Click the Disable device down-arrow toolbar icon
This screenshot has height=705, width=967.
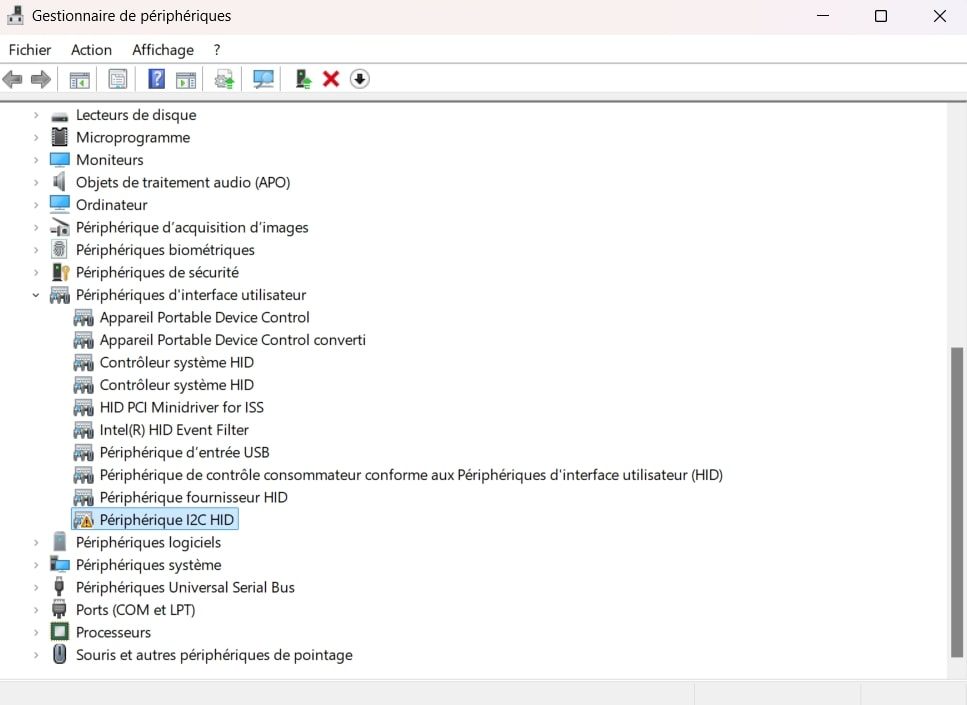pos(359,79)
